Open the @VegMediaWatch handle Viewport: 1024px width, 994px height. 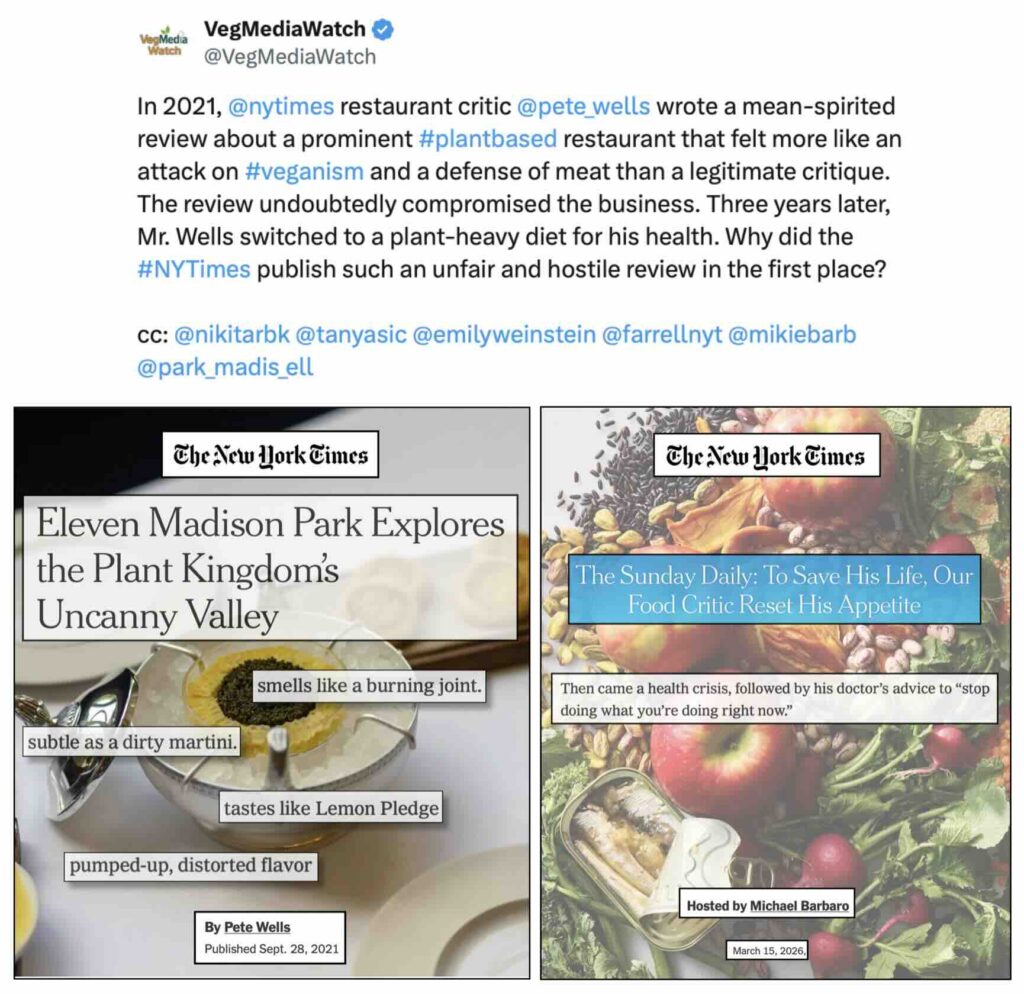(x=290, y=57)
